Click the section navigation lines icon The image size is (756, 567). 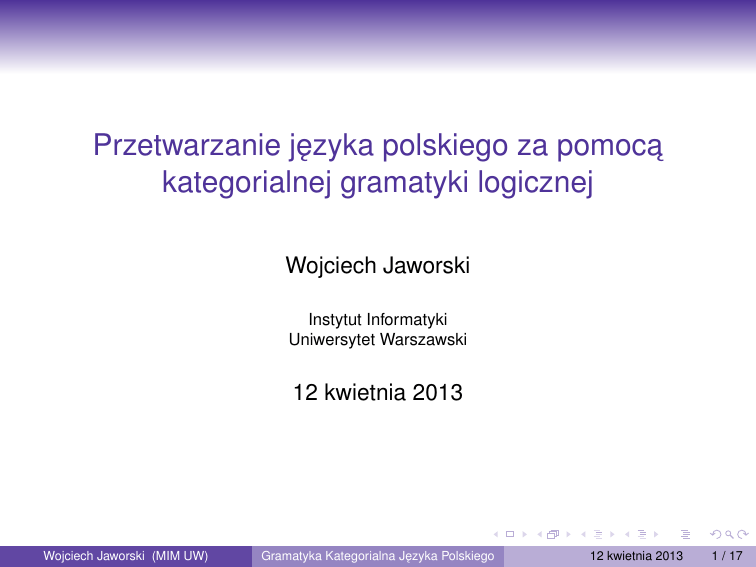point(641,533)
